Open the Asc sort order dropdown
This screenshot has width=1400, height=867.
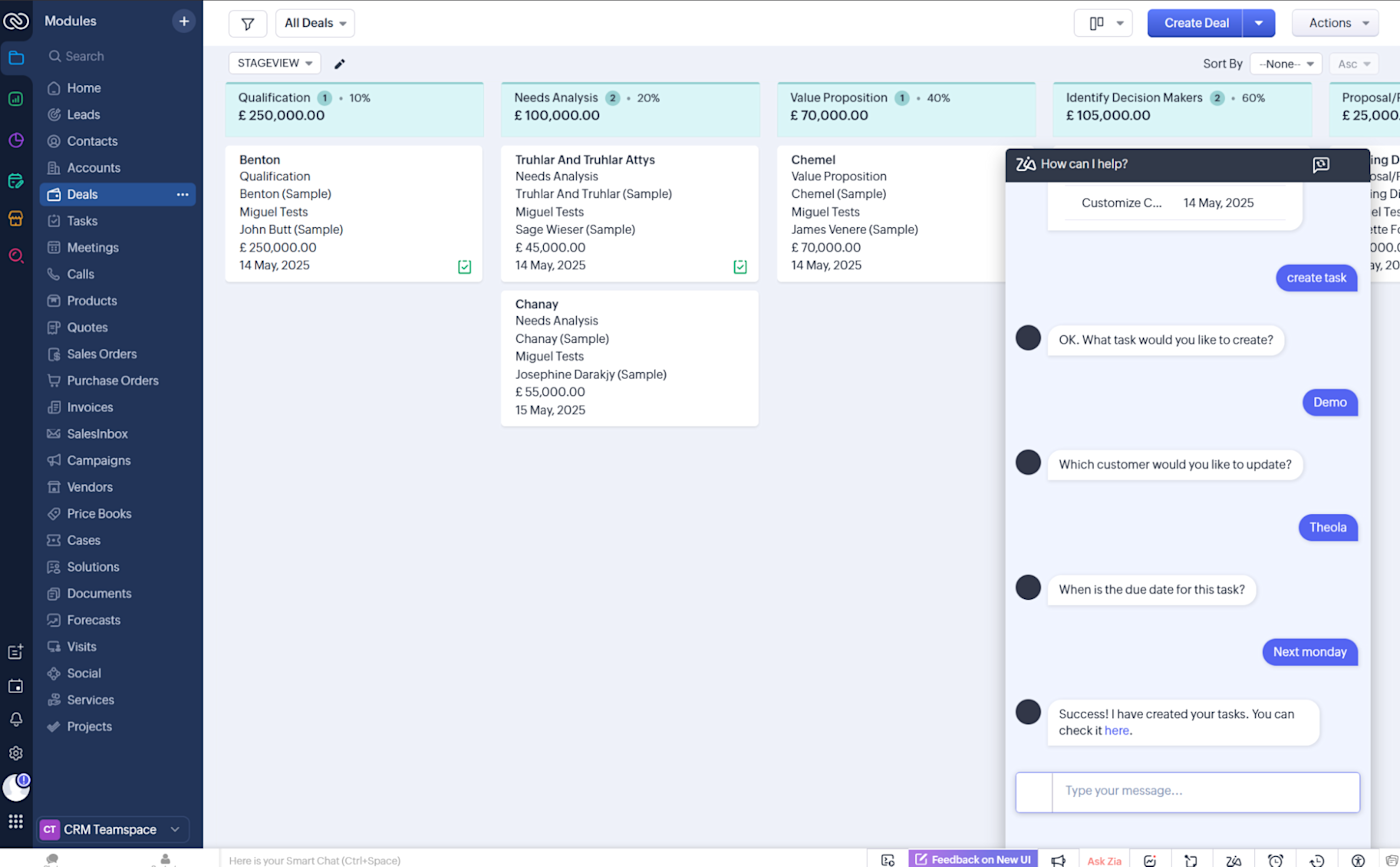click(x=1354, y=64)
